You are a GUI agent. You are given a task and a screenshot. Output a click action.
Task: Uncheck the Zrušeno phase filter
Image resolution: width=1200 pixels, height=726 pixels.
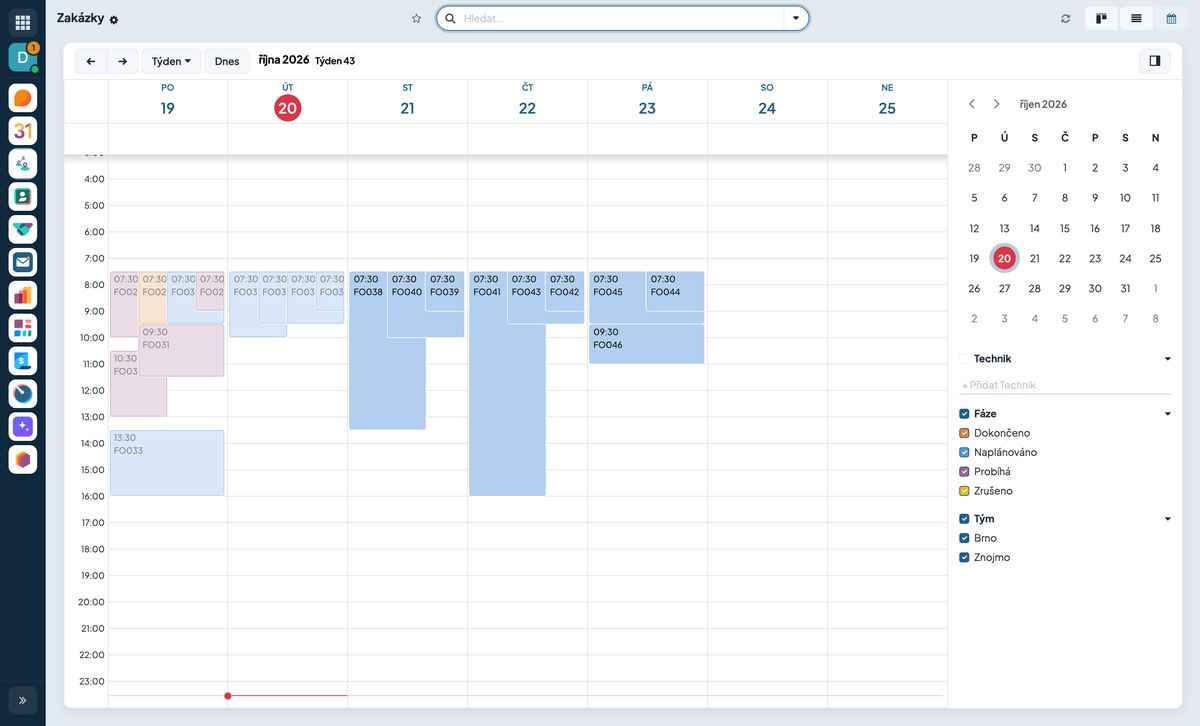click(964, 491)
